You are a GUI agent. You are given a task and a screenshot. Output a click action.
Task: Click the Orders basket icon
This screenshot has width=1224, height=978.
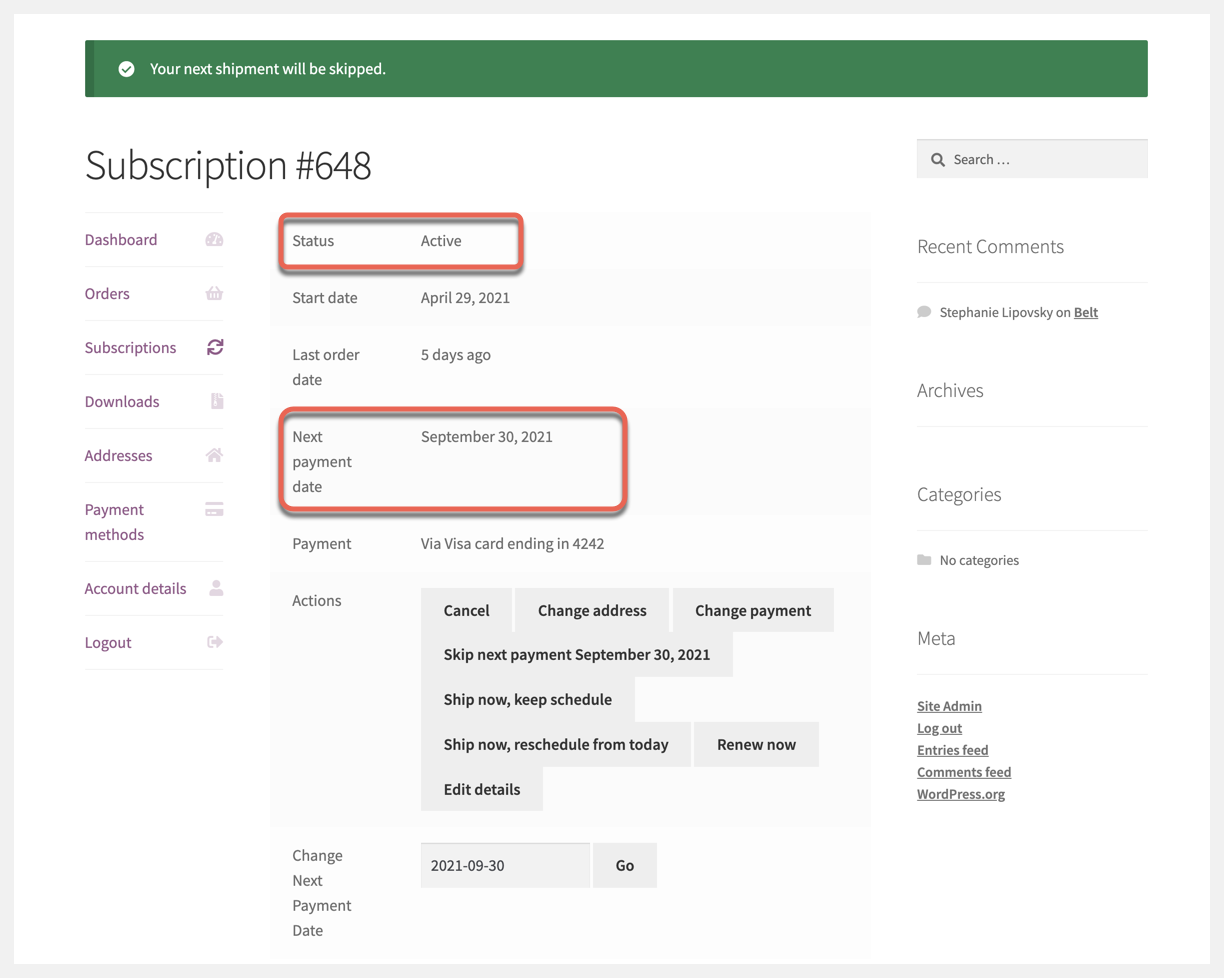214,294
